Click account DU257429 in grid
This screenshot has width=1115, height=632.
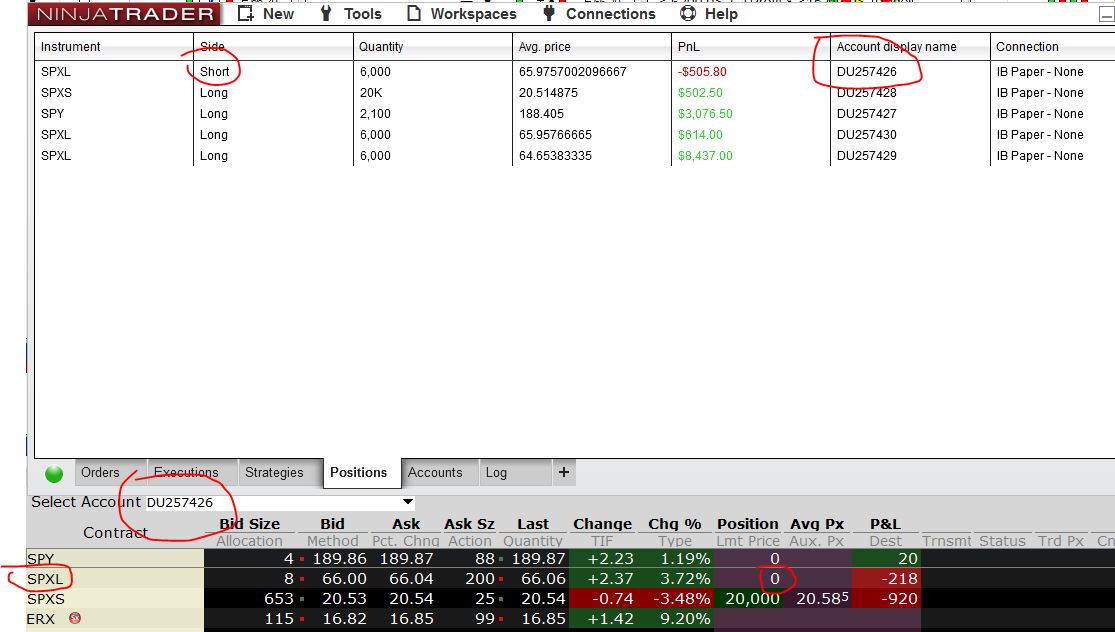pos(867,156)
